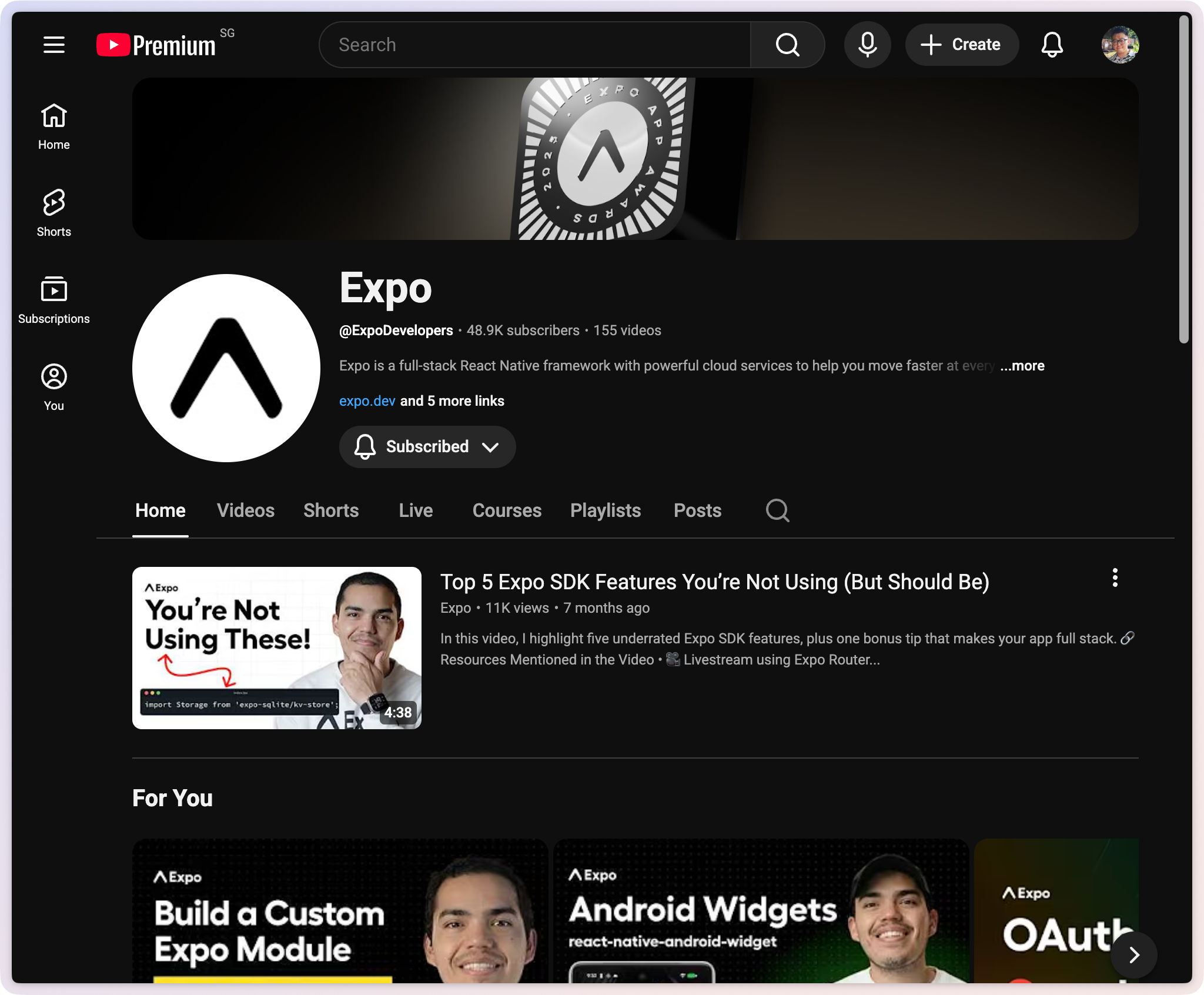Click the Create button
The height and width of the screenshot is (995, 1204).
pyautogui.click(x=961, y=45)
